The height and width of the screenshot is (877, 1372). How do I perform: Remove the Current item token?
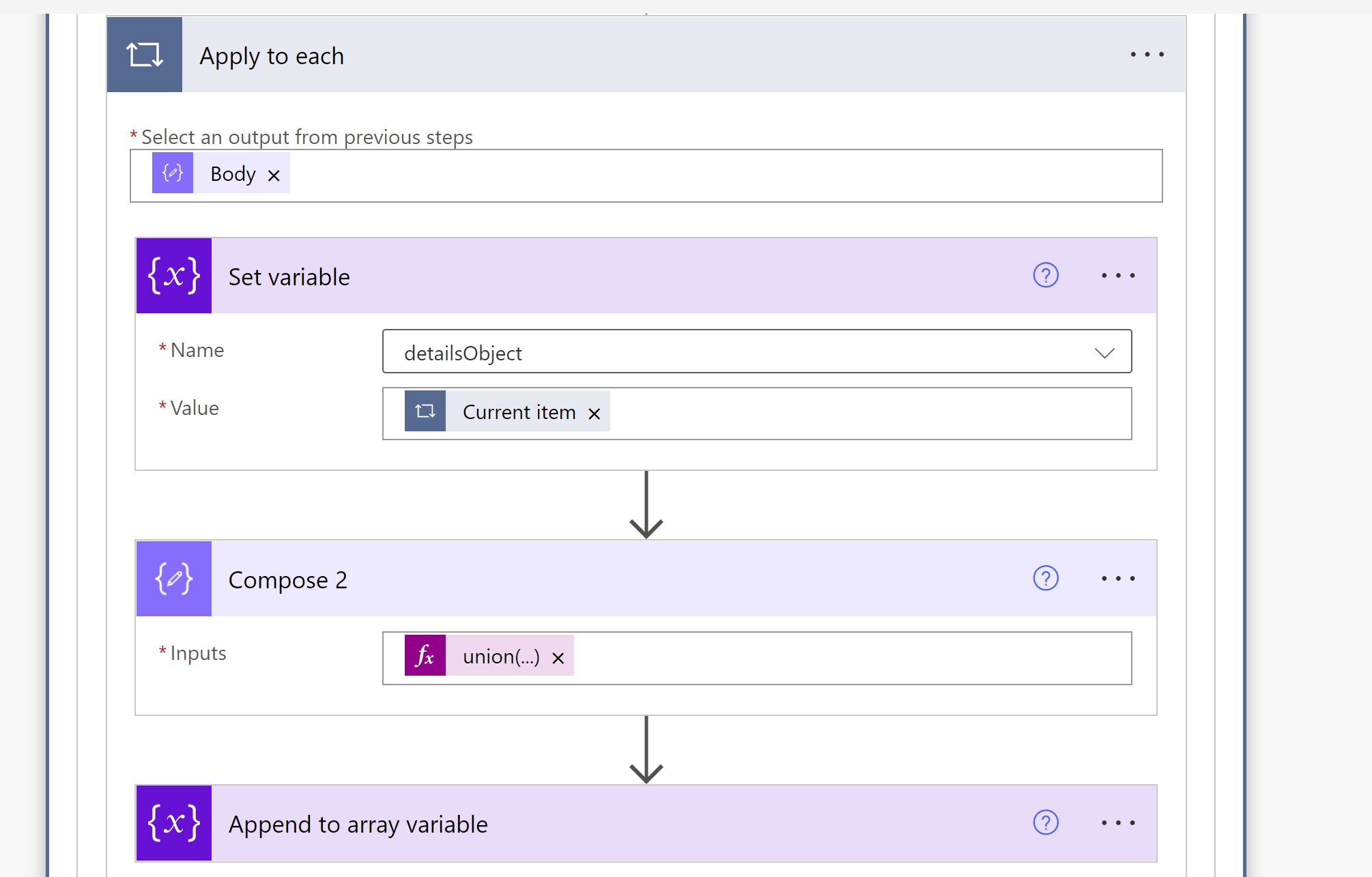[594, 414]
